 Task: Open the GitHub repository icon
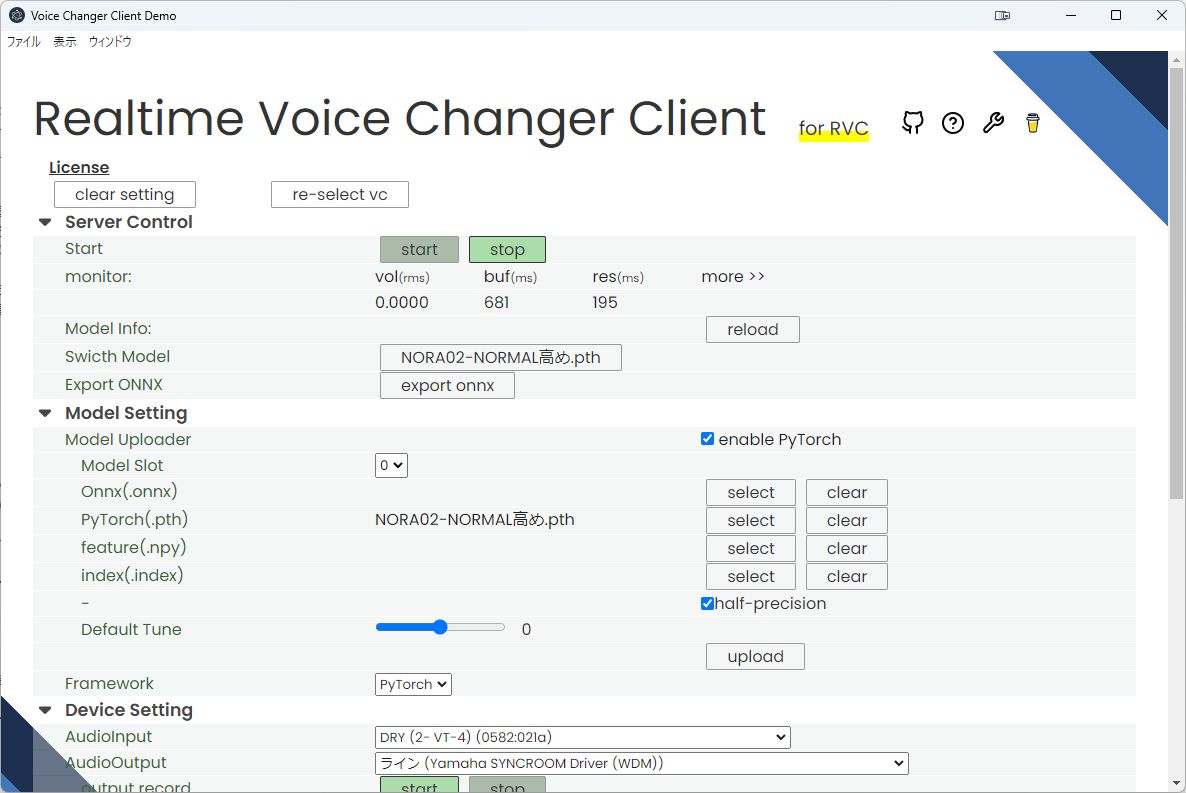[x=912, y=122]
